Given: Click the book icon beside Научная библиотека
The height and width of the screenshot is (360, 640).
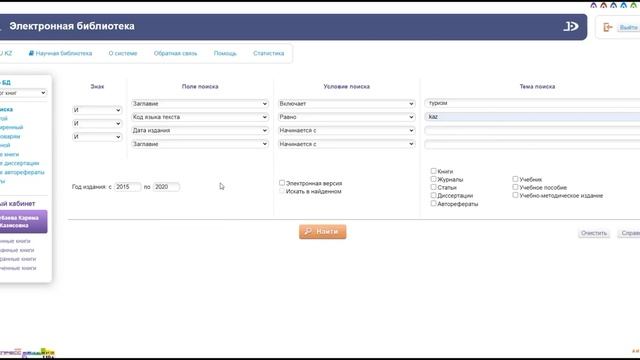Looking at the screenshot, I should coord(31,53).
